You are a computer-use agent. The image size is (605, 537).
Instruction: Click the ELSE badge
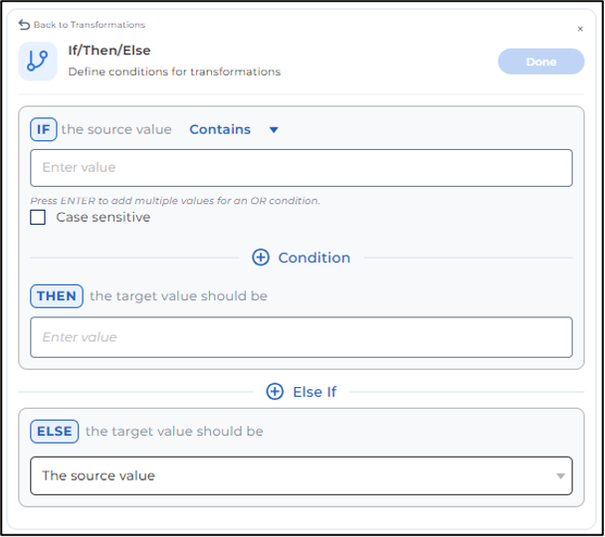pos(54,431)
